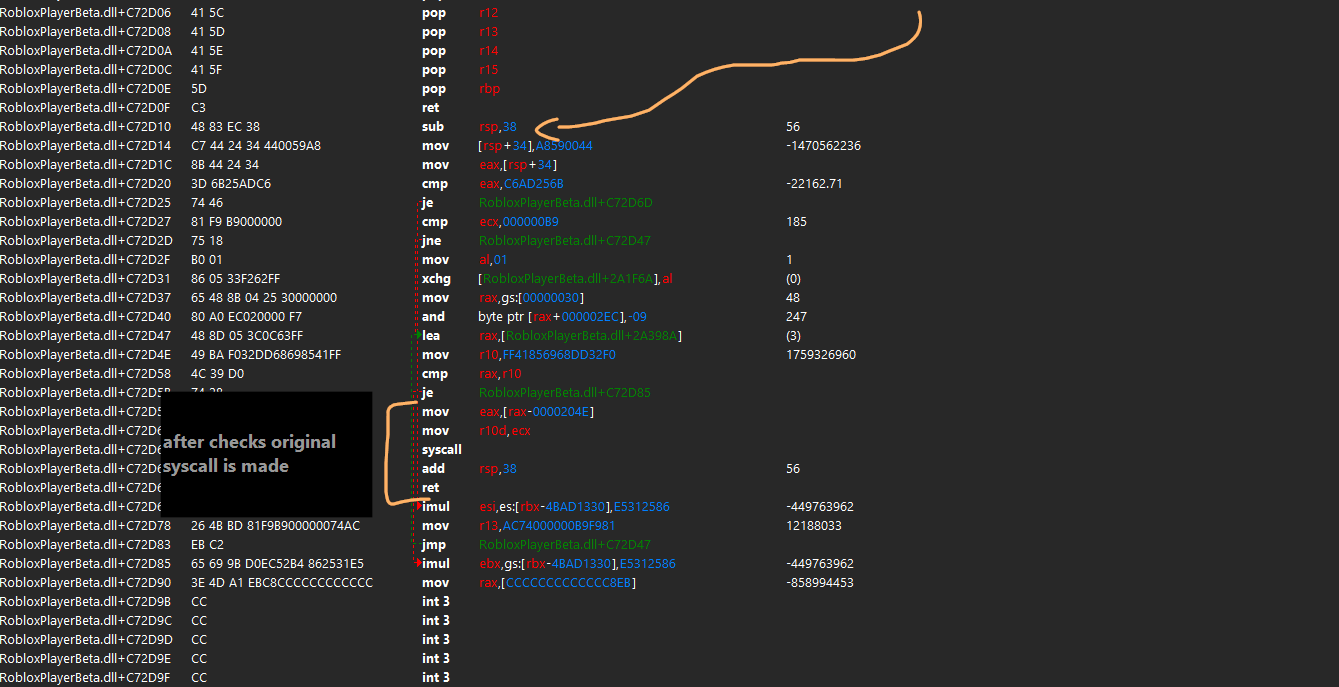Click int 3 at address C72D9D
Screen dimensions: 1339x687
(436, 640)
